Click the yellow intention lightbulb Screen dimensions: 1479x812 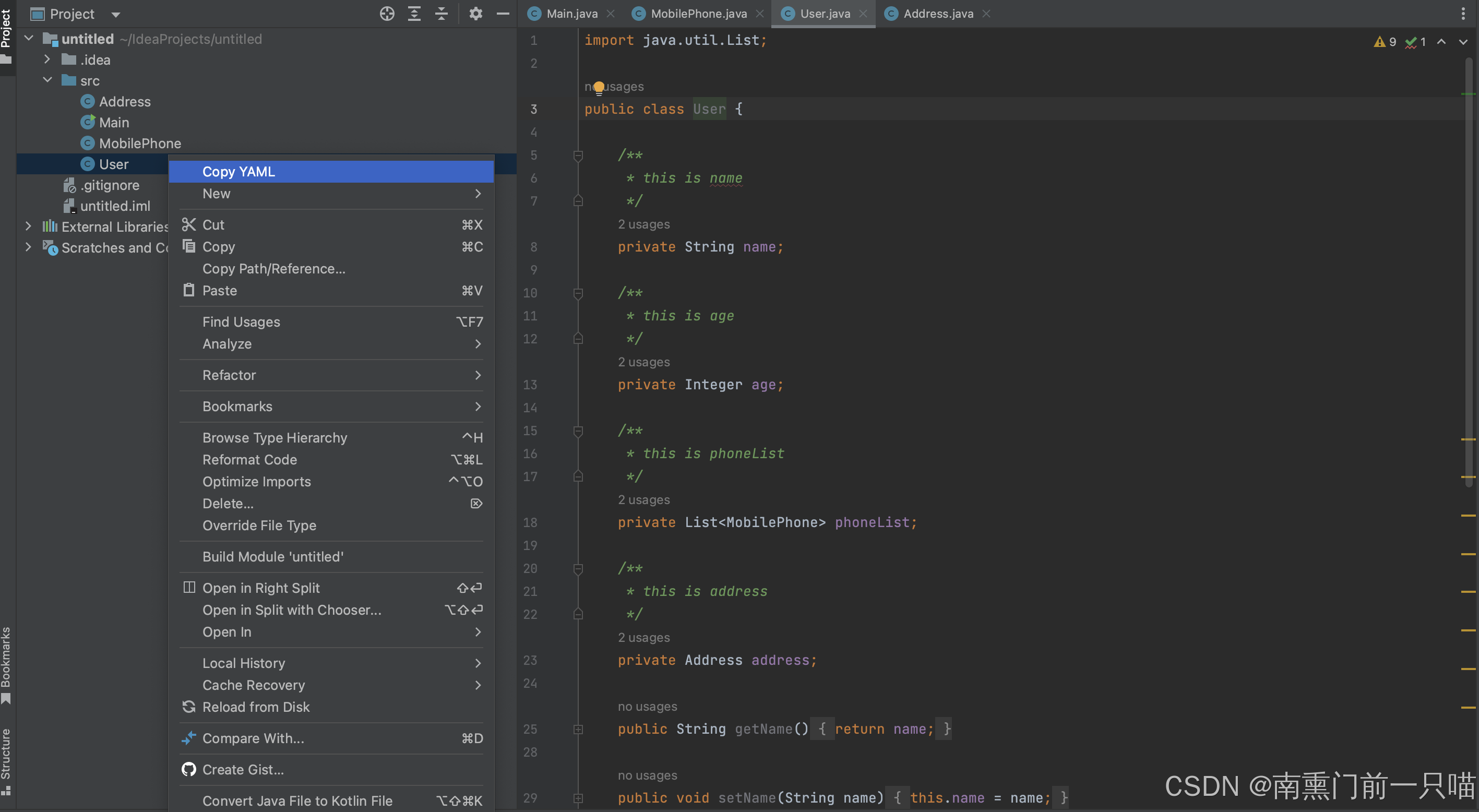click(599, 87)
